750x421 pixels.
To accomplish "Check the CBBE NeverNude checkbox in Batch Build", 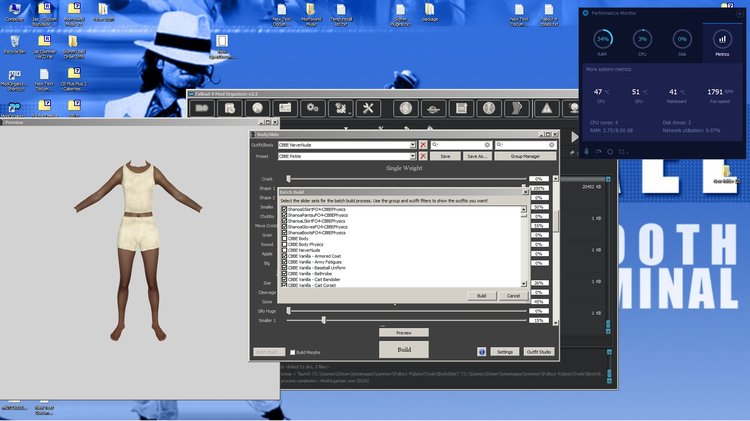I will [285, 250].
